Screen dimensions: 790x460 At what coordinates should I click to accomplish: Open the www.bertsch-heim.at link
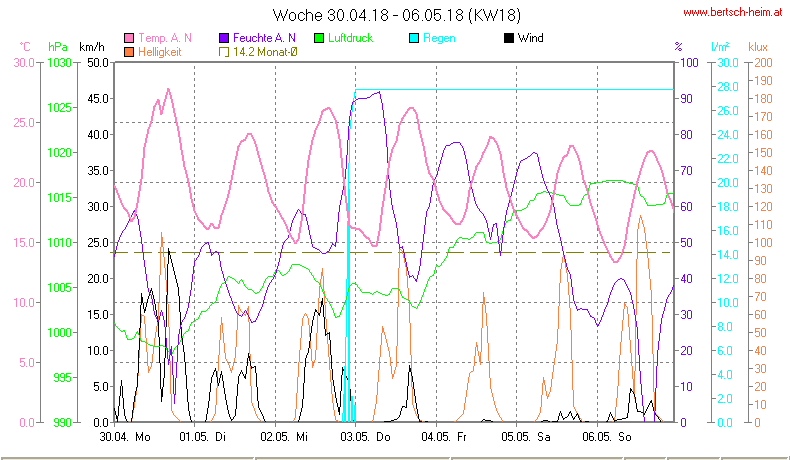731,13
